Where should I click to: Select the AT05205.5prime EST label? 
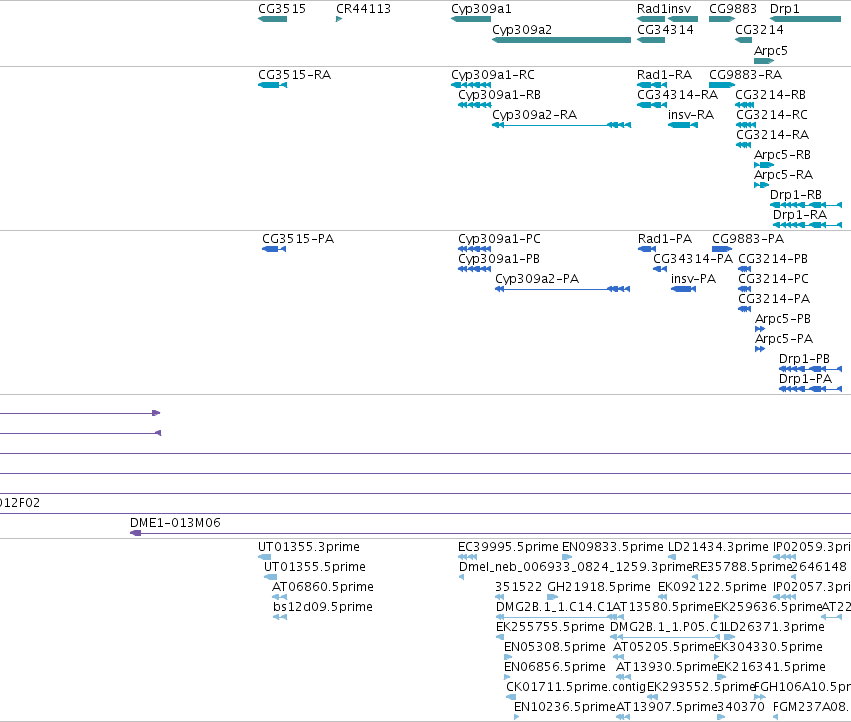[x=663, y=647]
